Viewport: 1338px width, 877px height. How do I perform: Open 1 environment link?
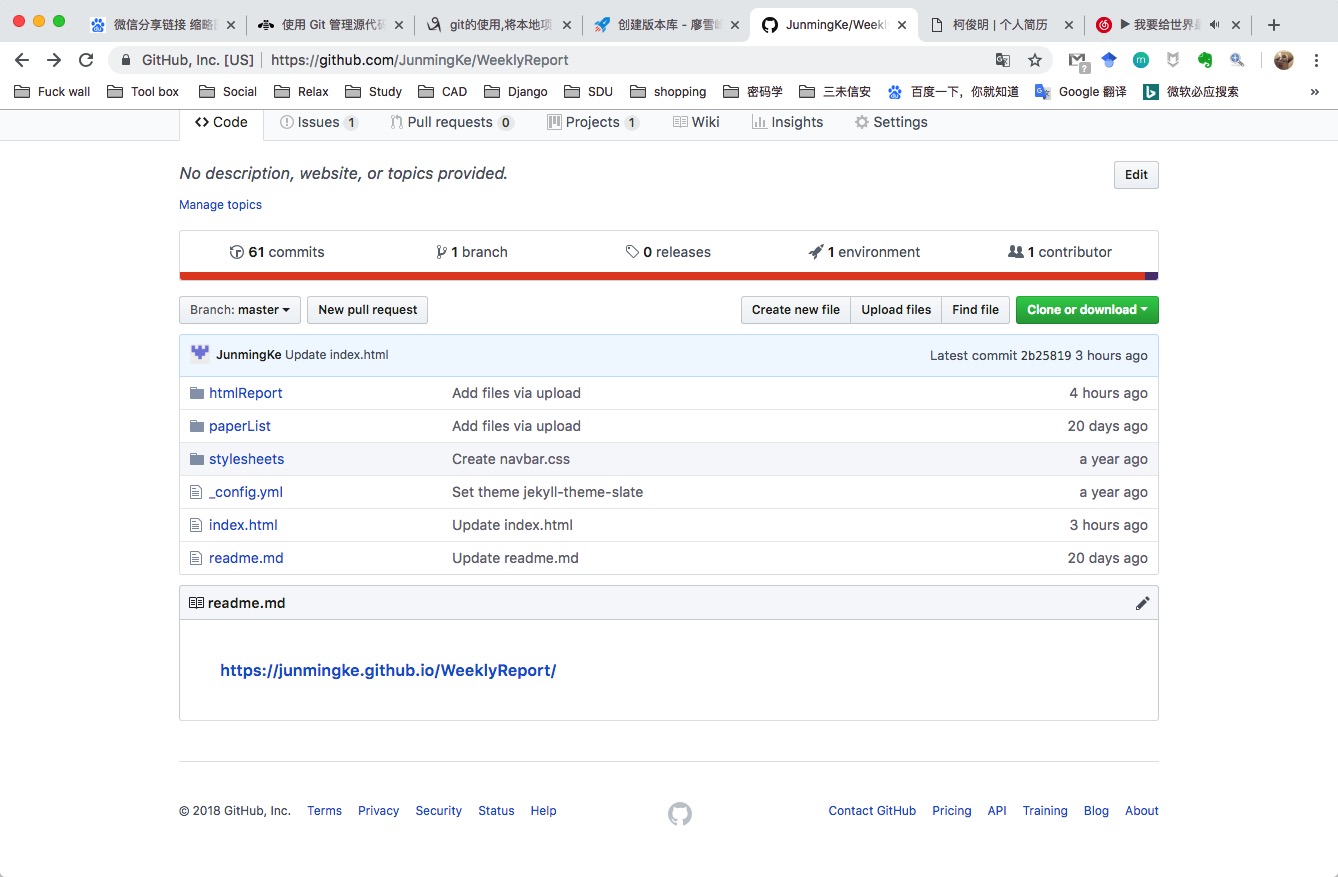[864, 252]
